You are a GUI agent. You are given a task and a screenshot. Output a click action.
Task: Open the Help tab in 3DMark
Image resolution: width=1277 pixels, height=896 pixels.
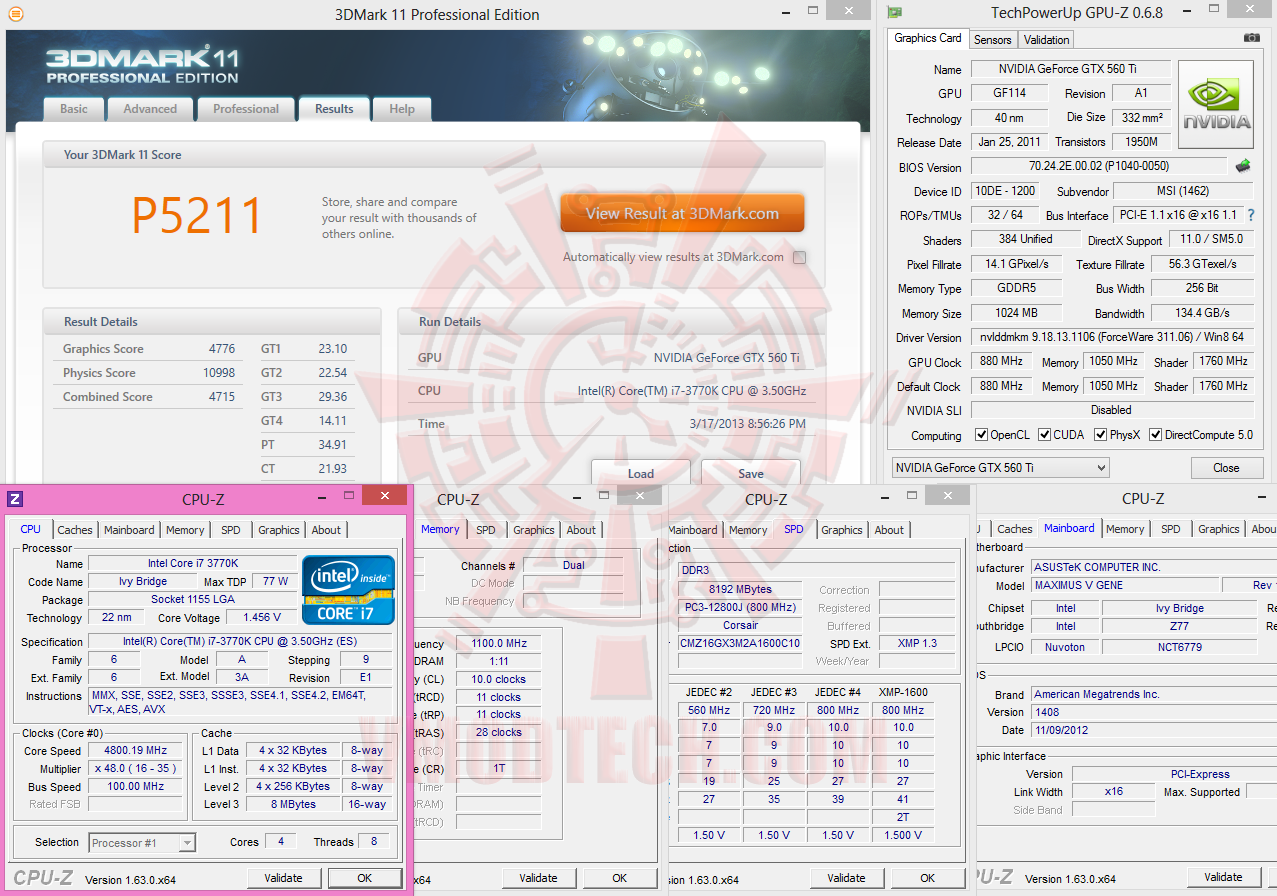[402, 109]
